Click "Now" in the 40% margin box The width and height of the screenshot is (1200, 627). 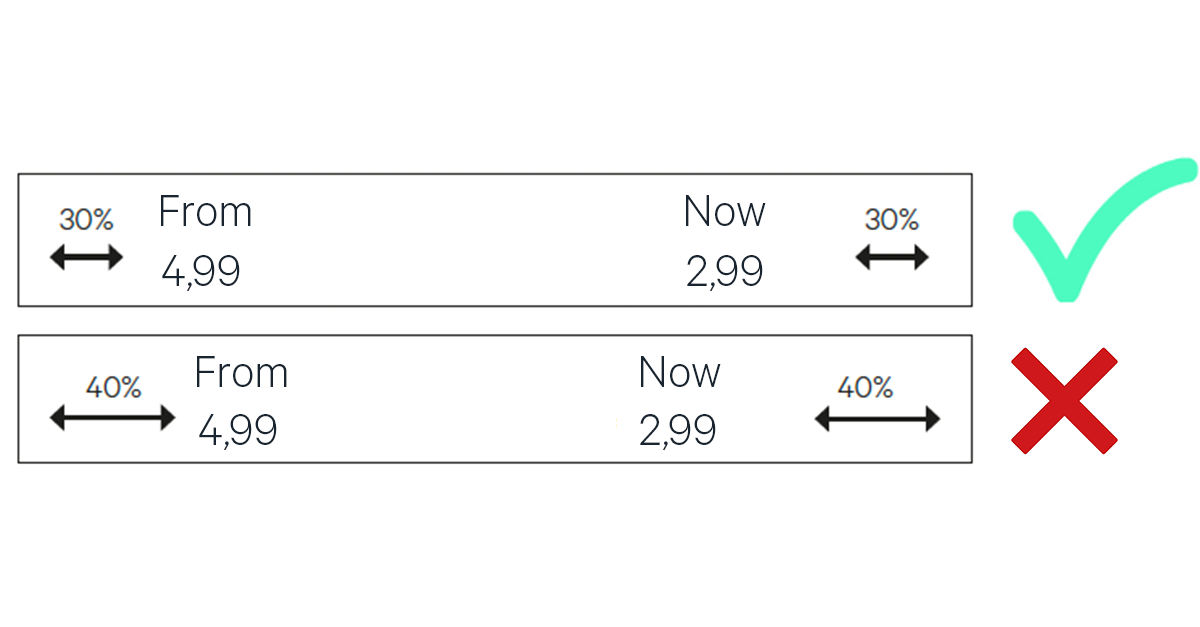(679, 373)
